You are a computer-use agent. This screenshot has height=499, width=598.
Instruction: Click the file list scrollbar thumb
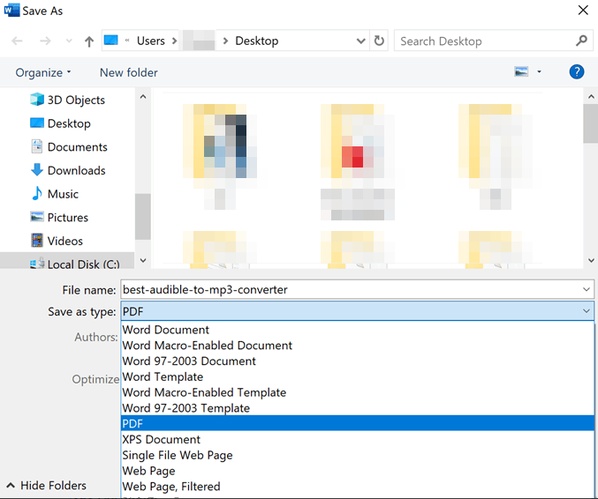[x=591, y=123]
